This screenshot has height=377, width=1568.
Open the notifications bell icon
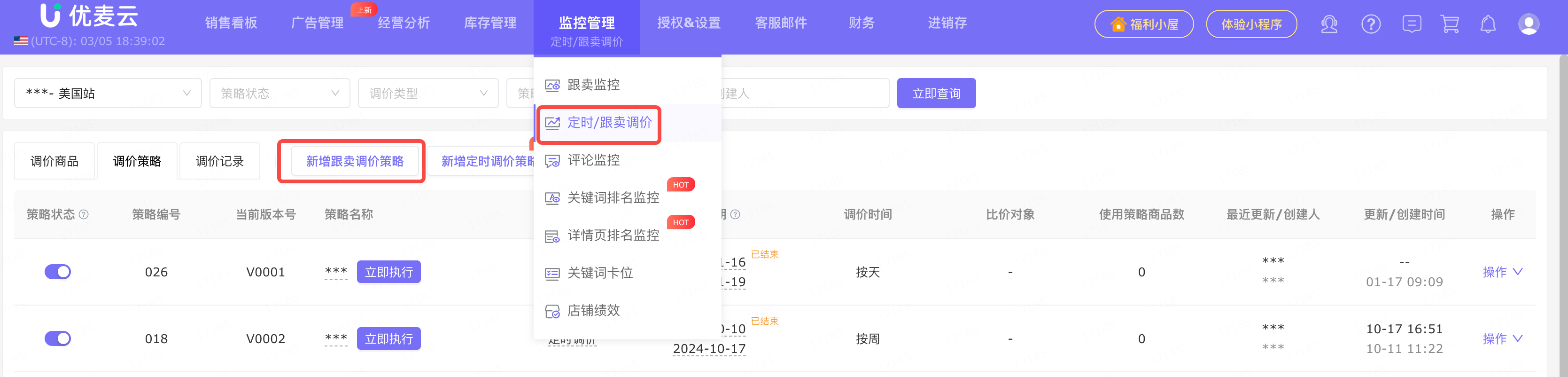pyautogui.click(x=1488, y=24)
